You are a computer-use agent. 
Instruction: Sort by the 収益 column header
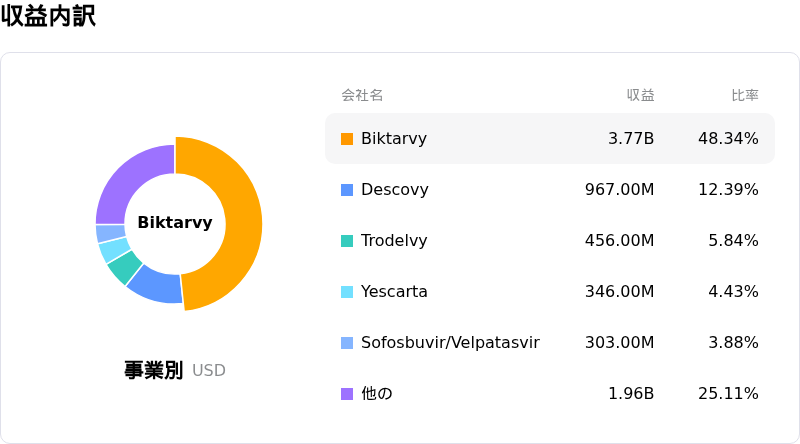pos(640,95)
